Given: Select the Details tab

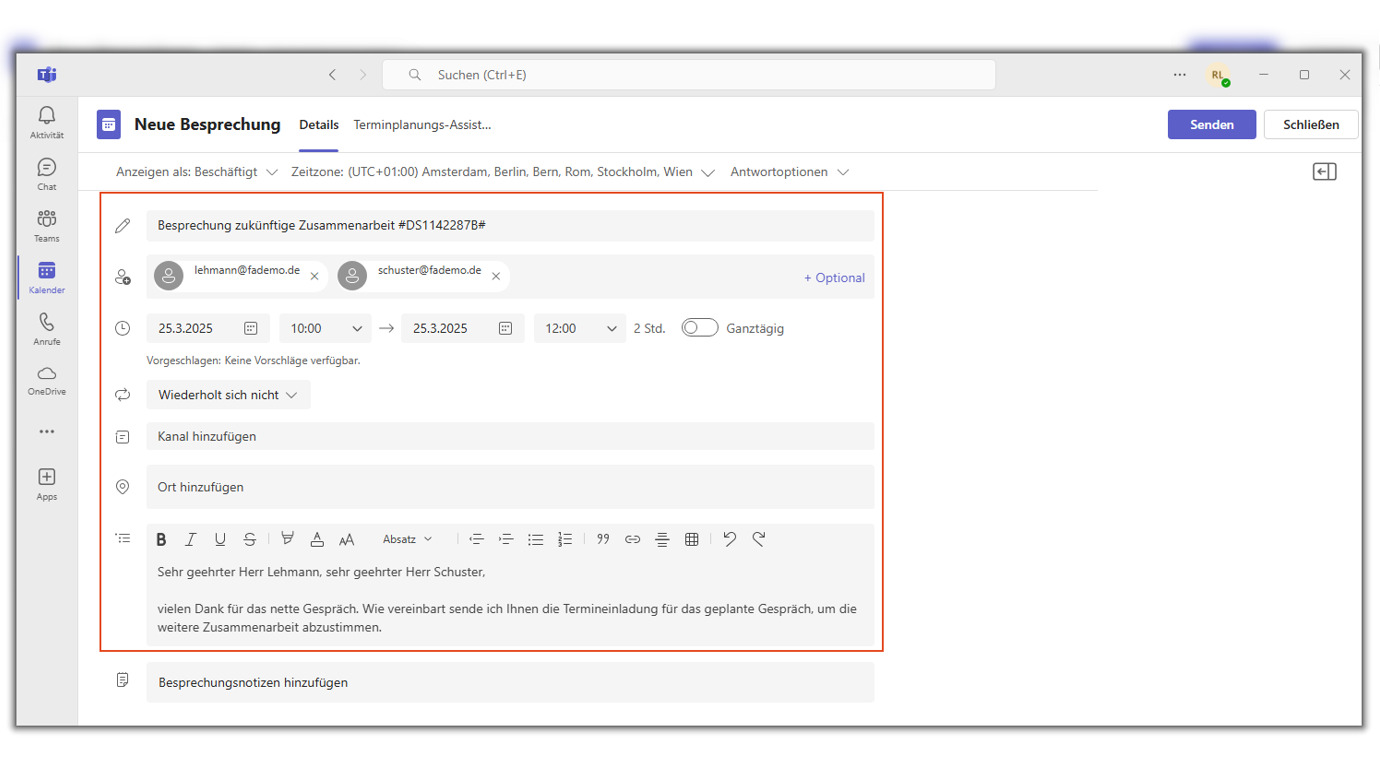Looking at the screenshot, I should [x=319, y=125].
